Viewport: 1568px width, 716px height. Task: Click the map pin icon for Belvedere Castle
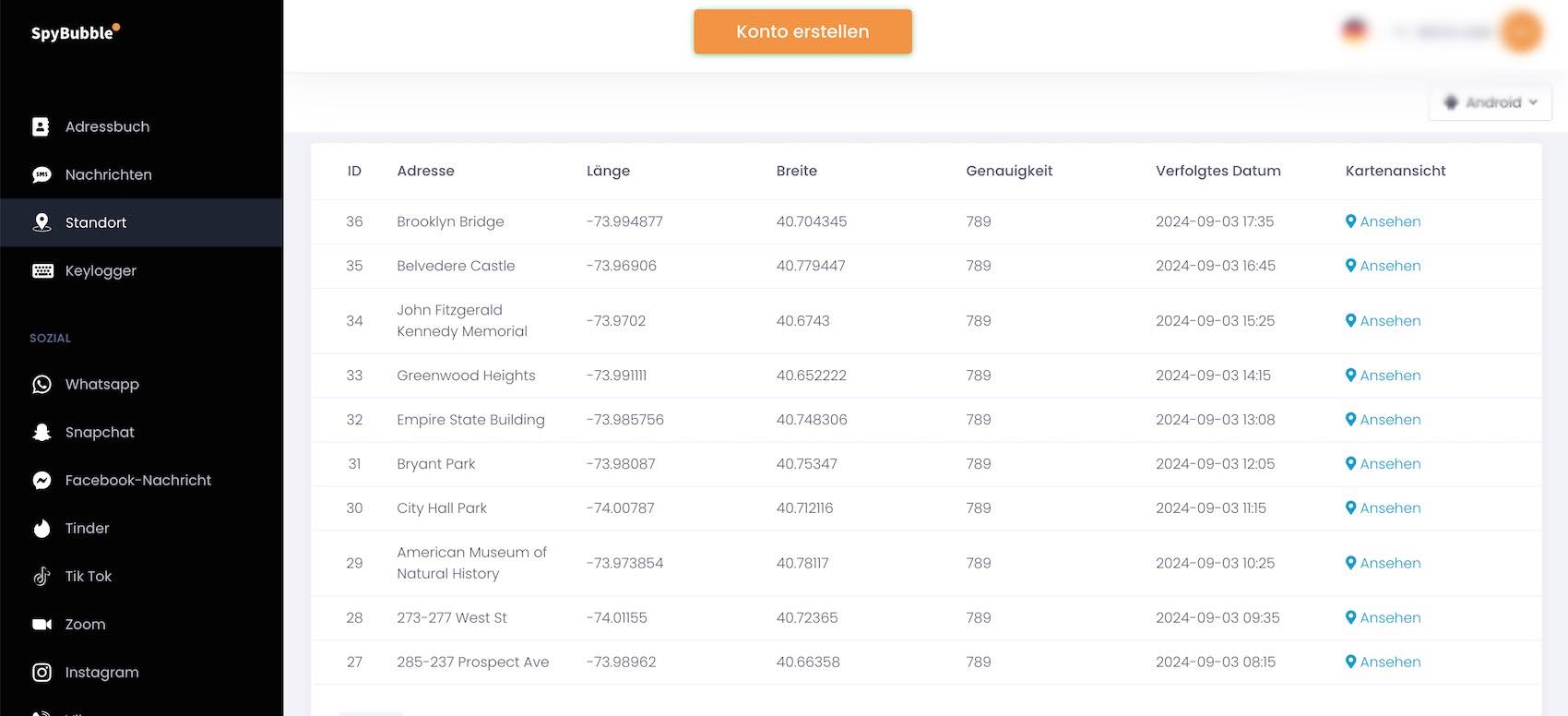coord(1350,266)
